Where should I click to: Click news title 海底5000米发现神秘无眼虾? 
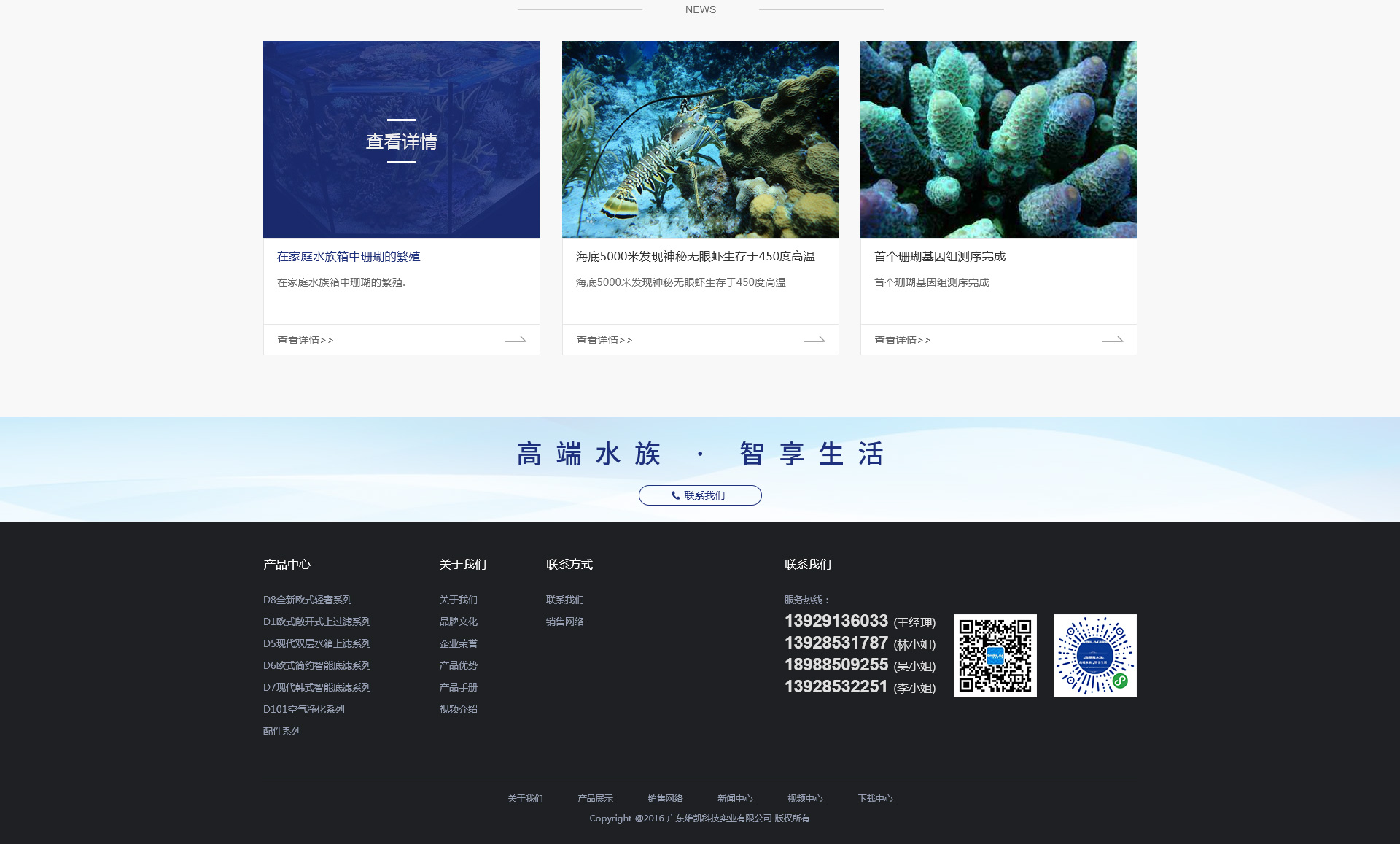(695, 257)
